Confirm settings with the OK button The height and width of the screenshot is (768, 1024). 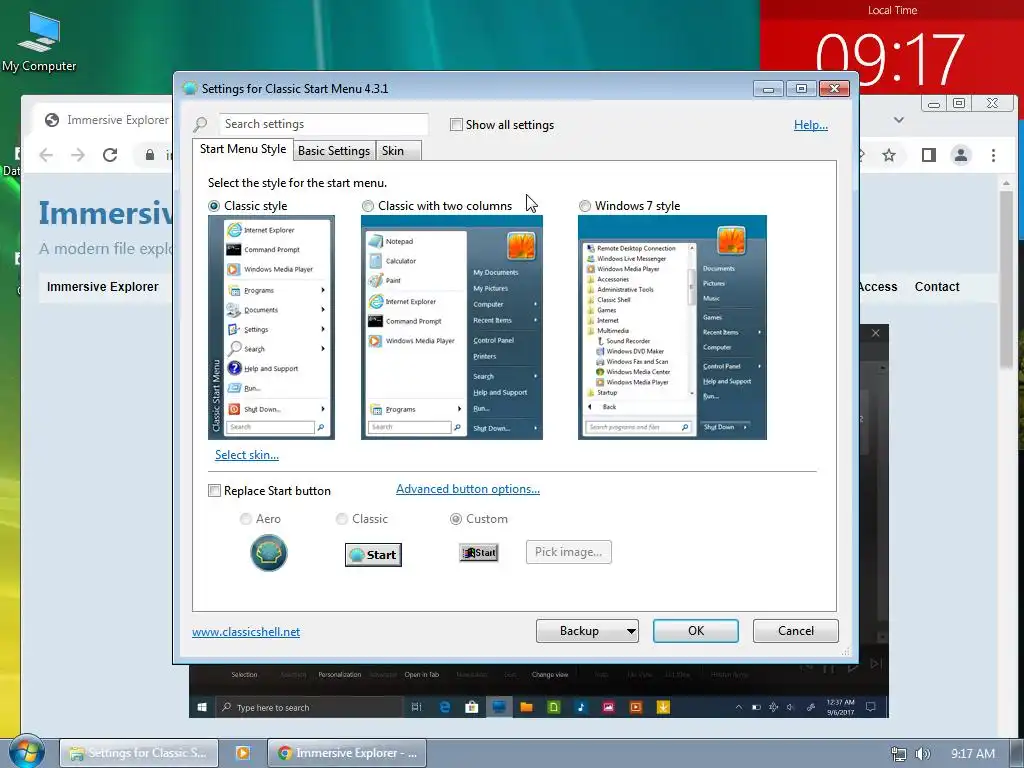click(x=696, y=631)
